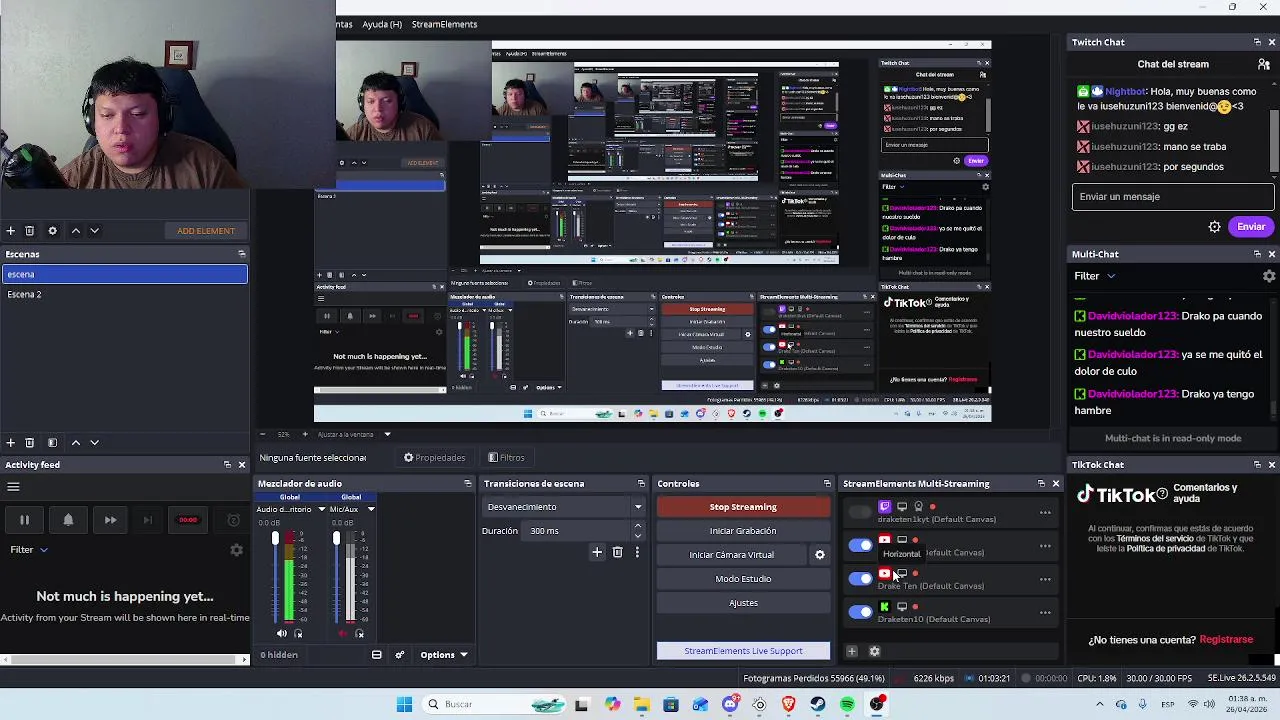This screenshot has width=1280, height=720.
Task: Click Iniciar Grabación
Action: point(743,531)
